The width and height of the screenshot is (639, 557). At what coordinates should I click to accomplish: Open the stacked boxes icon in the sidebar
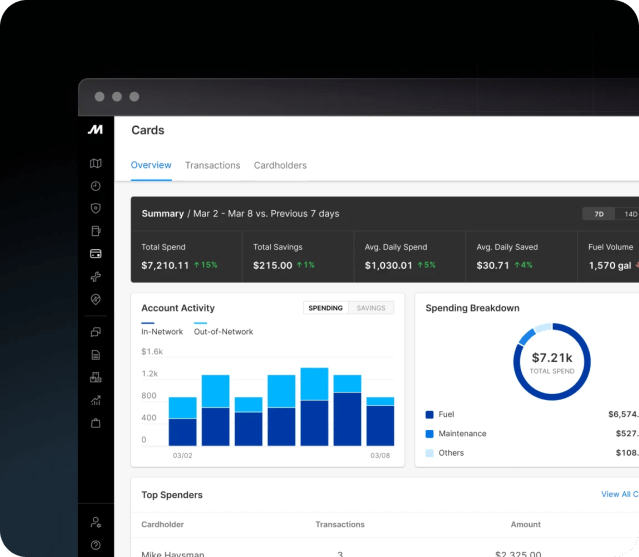[x=96, y=377]
